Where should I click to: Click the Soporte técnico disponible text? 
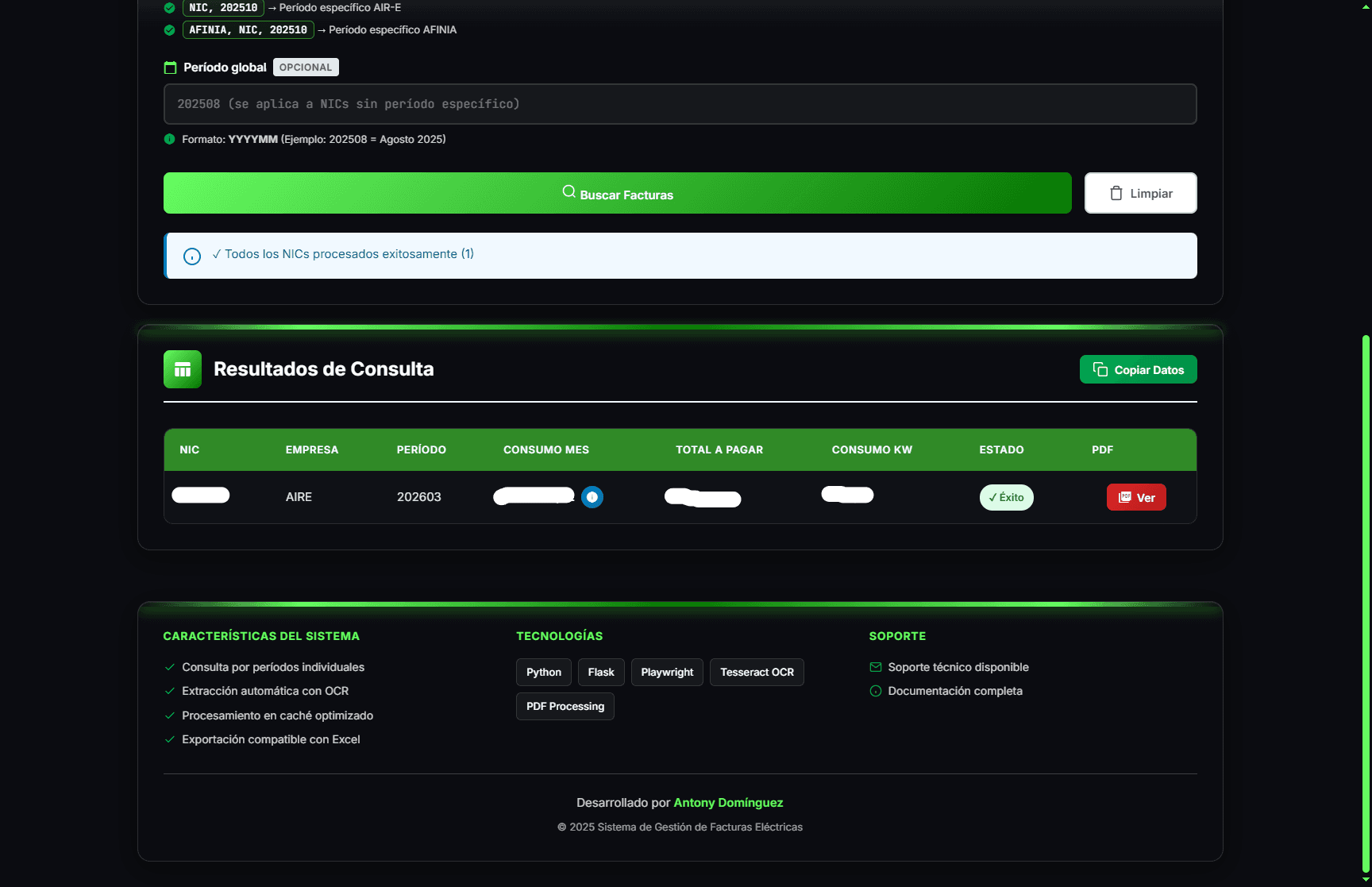pyautogui.click(x=958, y=667)
